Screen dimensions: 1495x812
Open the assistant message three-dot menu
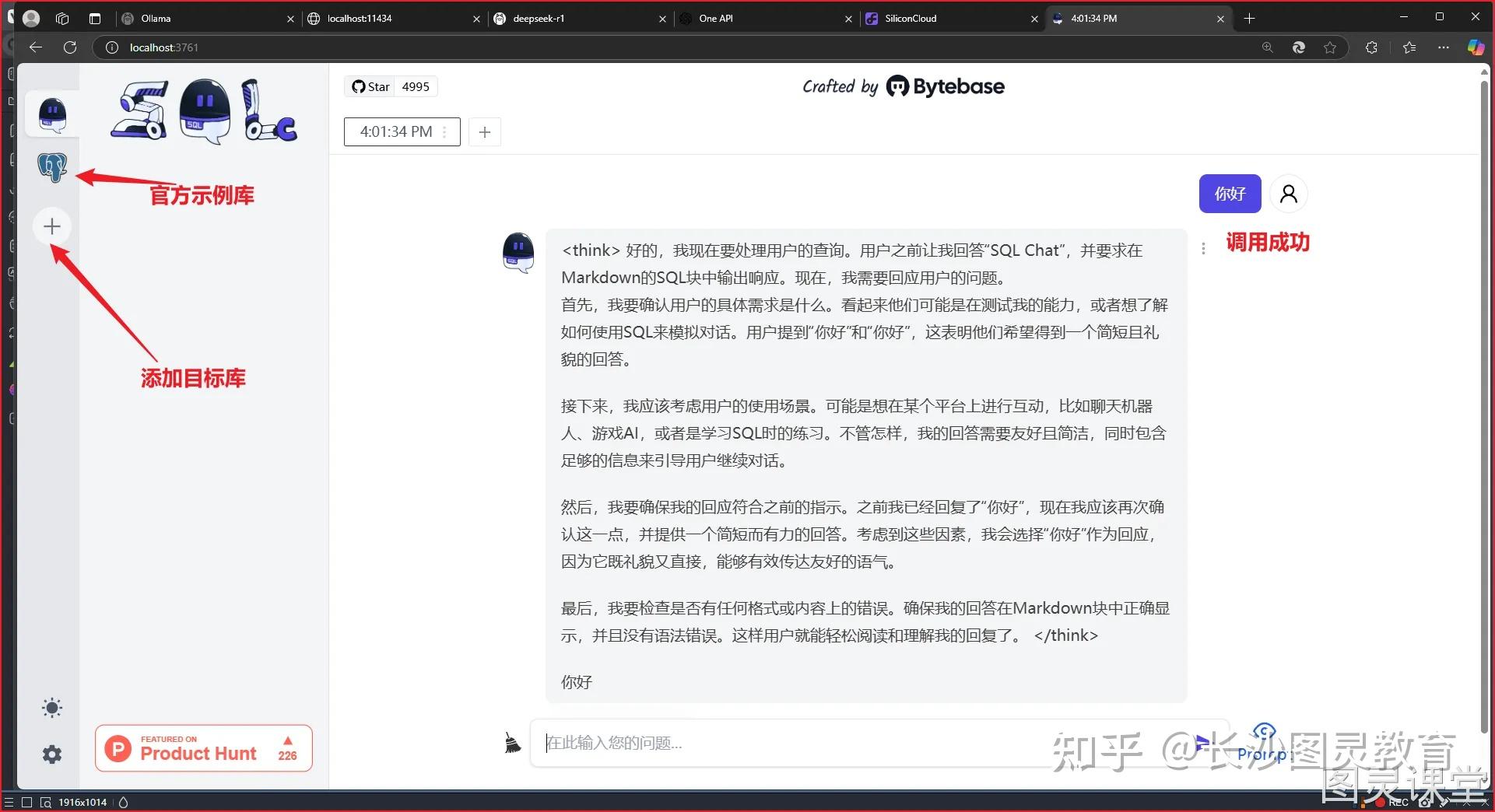tap(1203, 247)
